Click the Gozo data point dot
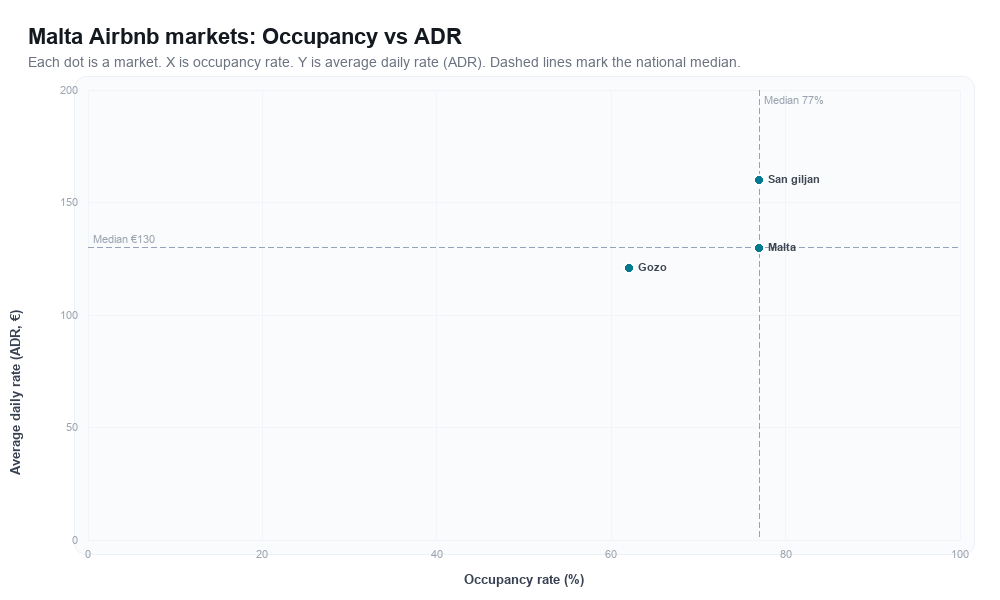This screenshot has width=1000, height=600. pyautogui.click(x=629, y=268)
